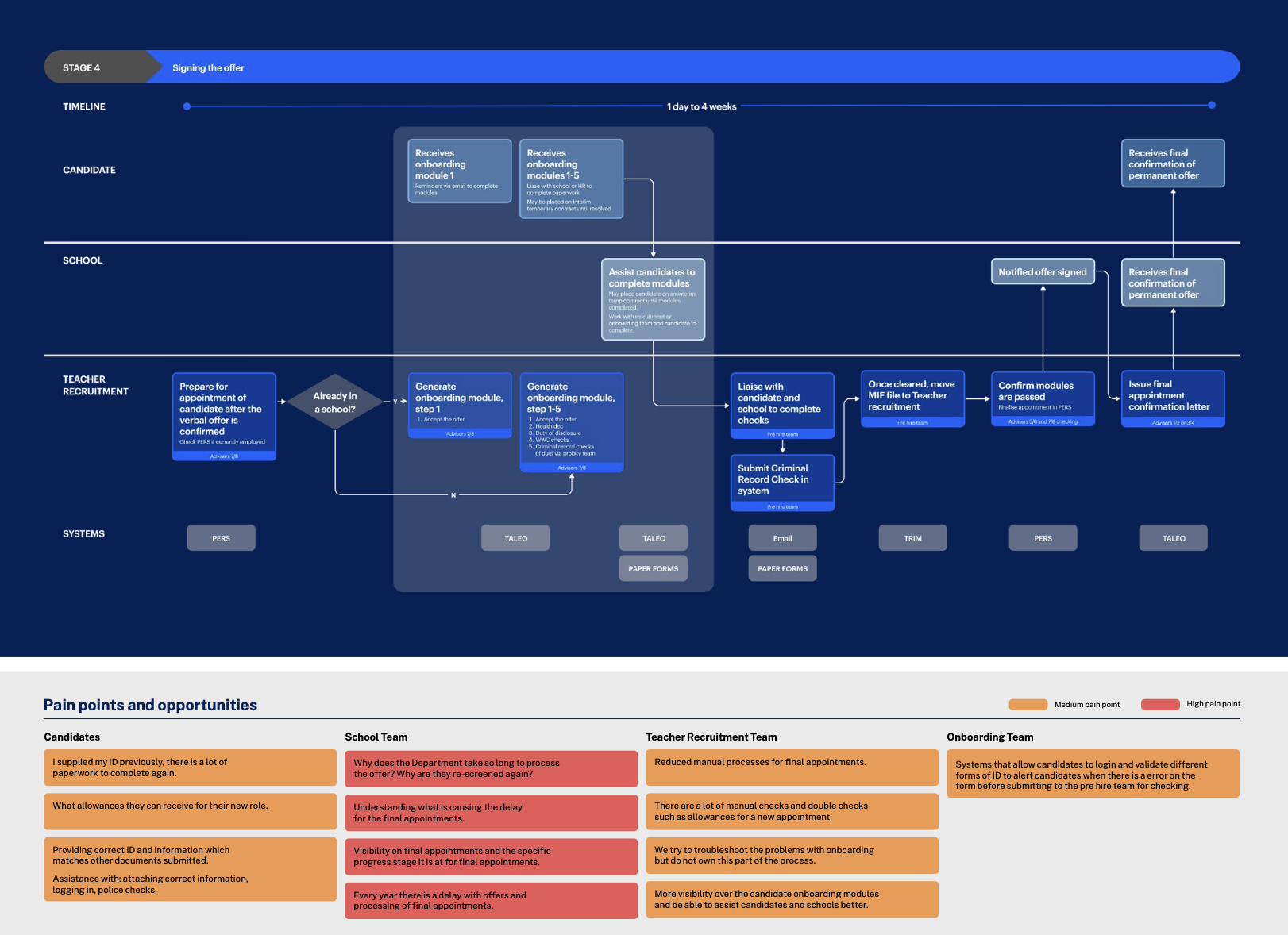Image resolution: width=1288 pixels, height=935 pixels.
Task: Click the STAGE 4 label
Action: (x=82, y=67)
